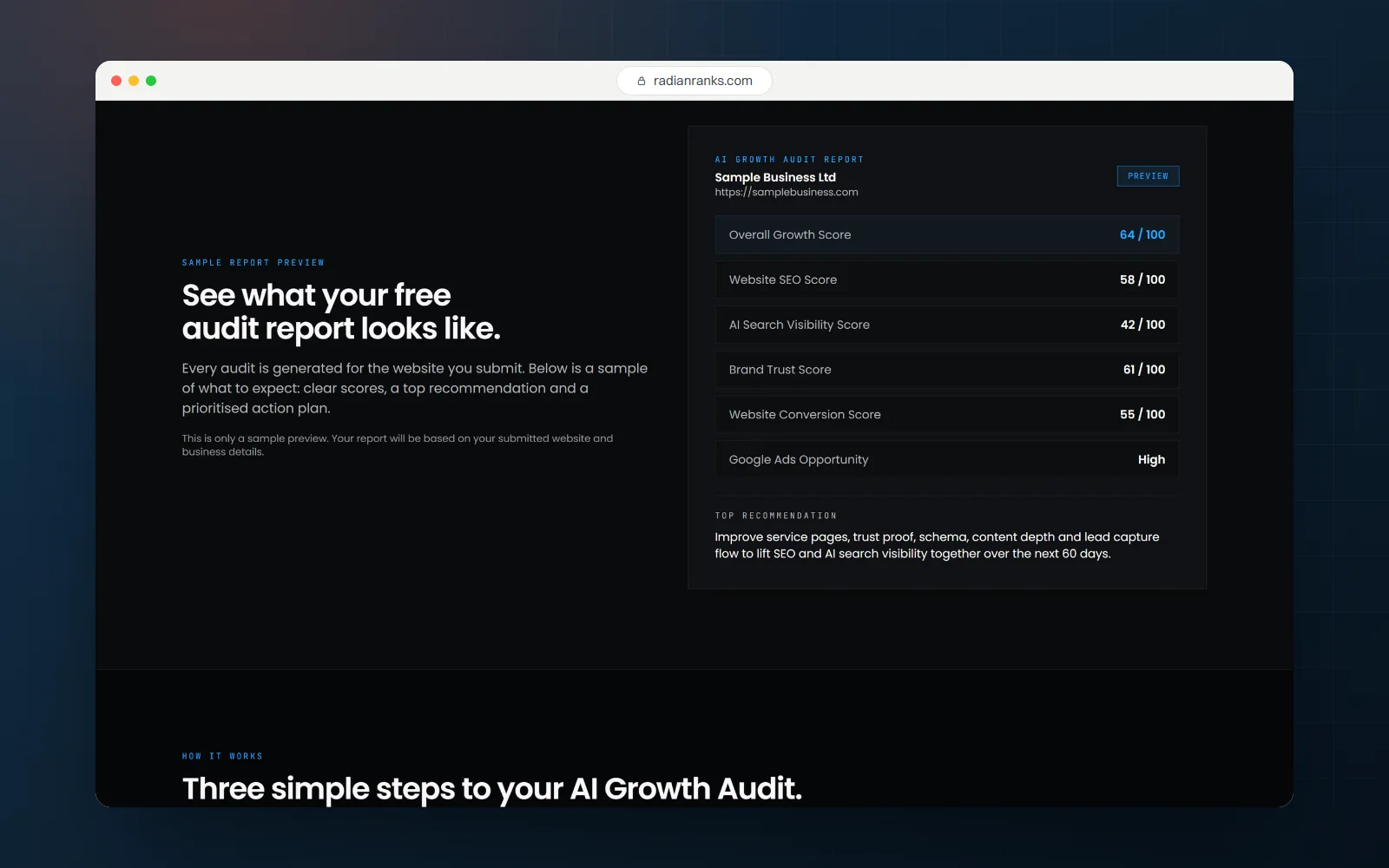
Task: Click the 42 / 100 score value
Action: (x=1142, y=325)
